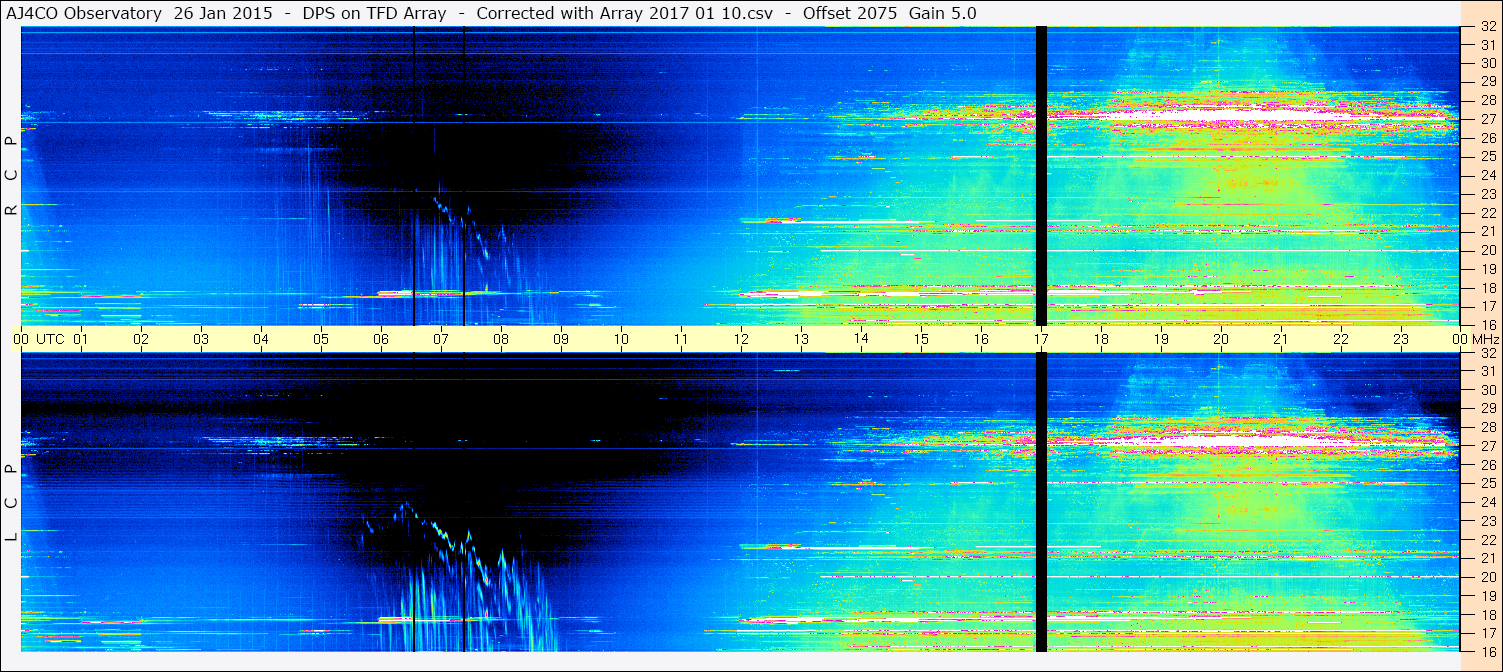
Task: Click the 18 hour label on UTC axis
Action: click(x=1101, y=339)
